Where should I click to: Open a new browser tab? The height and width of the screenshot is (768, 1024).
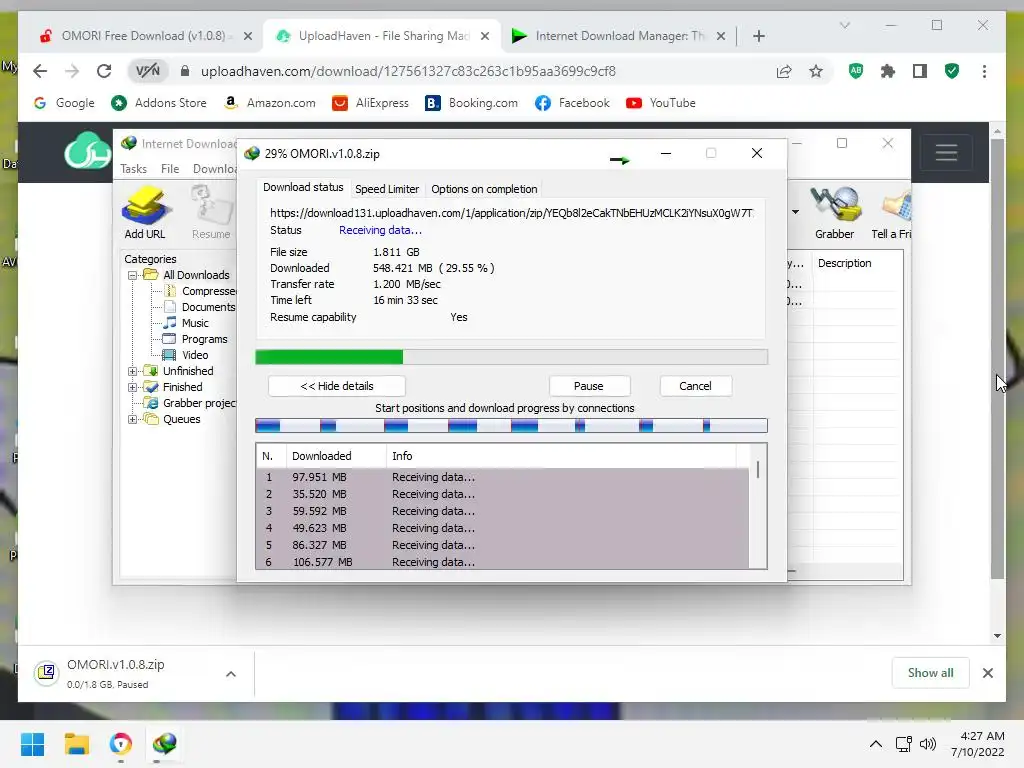pos(758,37)
